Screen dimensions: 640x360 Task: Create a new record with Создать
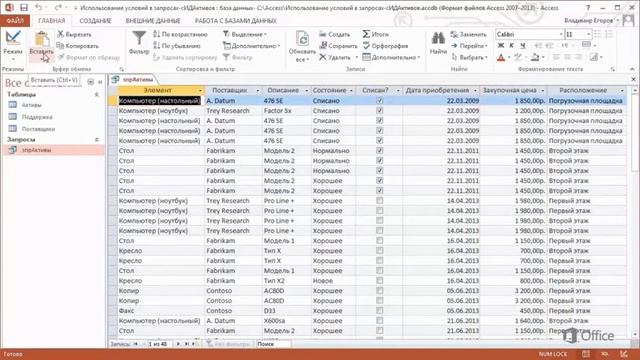click(335, 34)
